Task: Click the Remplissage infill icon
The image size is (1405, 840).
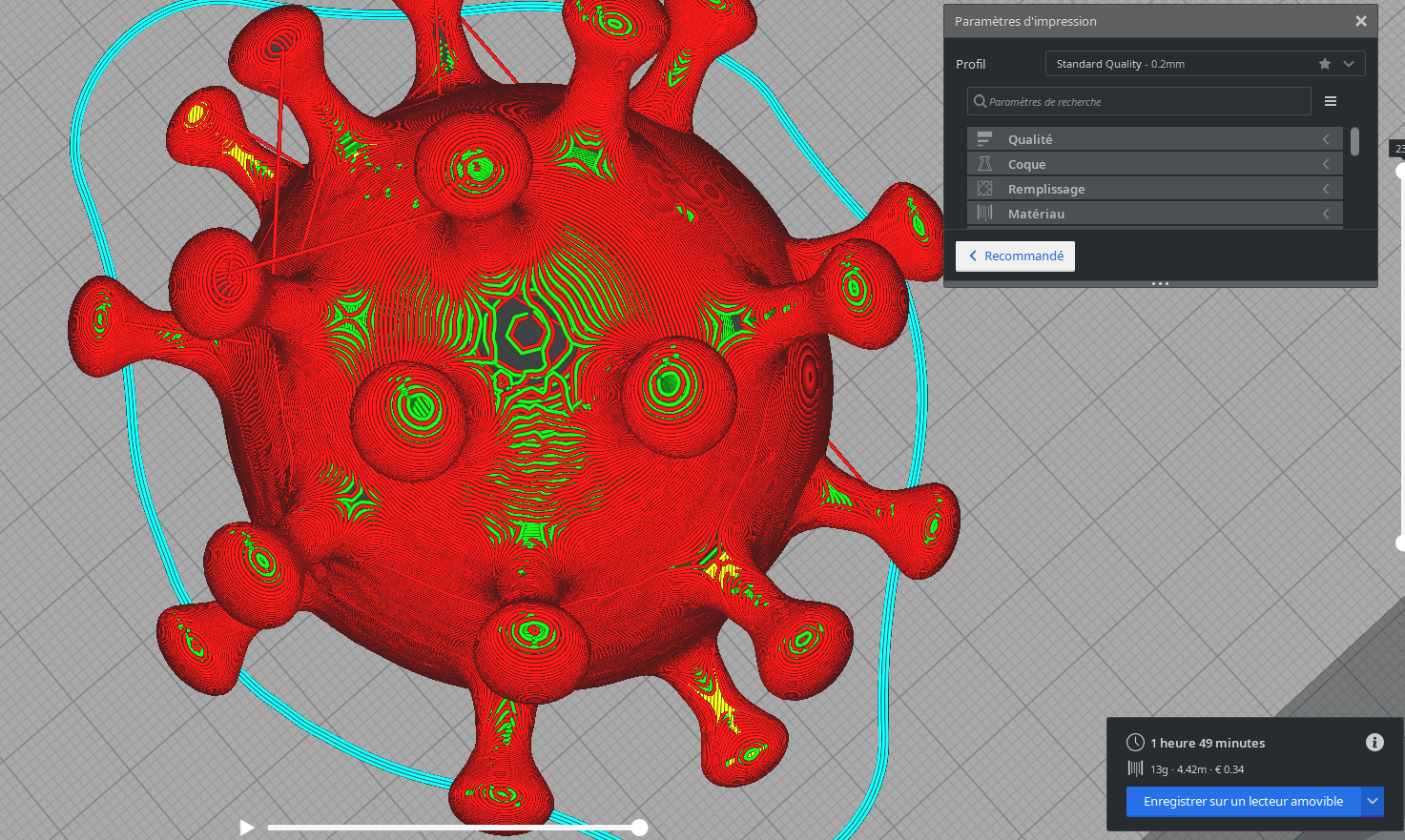Action: (x=984, y=189)
